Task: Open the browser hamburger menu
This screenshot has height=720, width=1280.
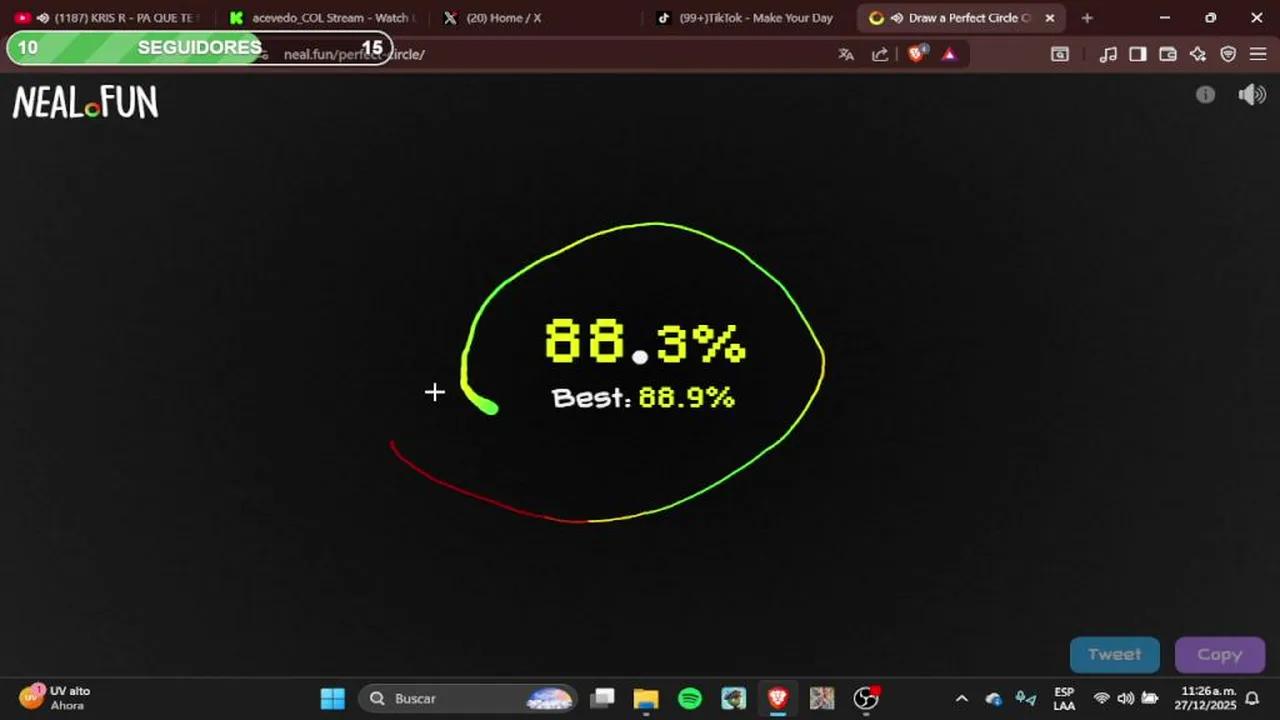Action: click(1258, 55)
